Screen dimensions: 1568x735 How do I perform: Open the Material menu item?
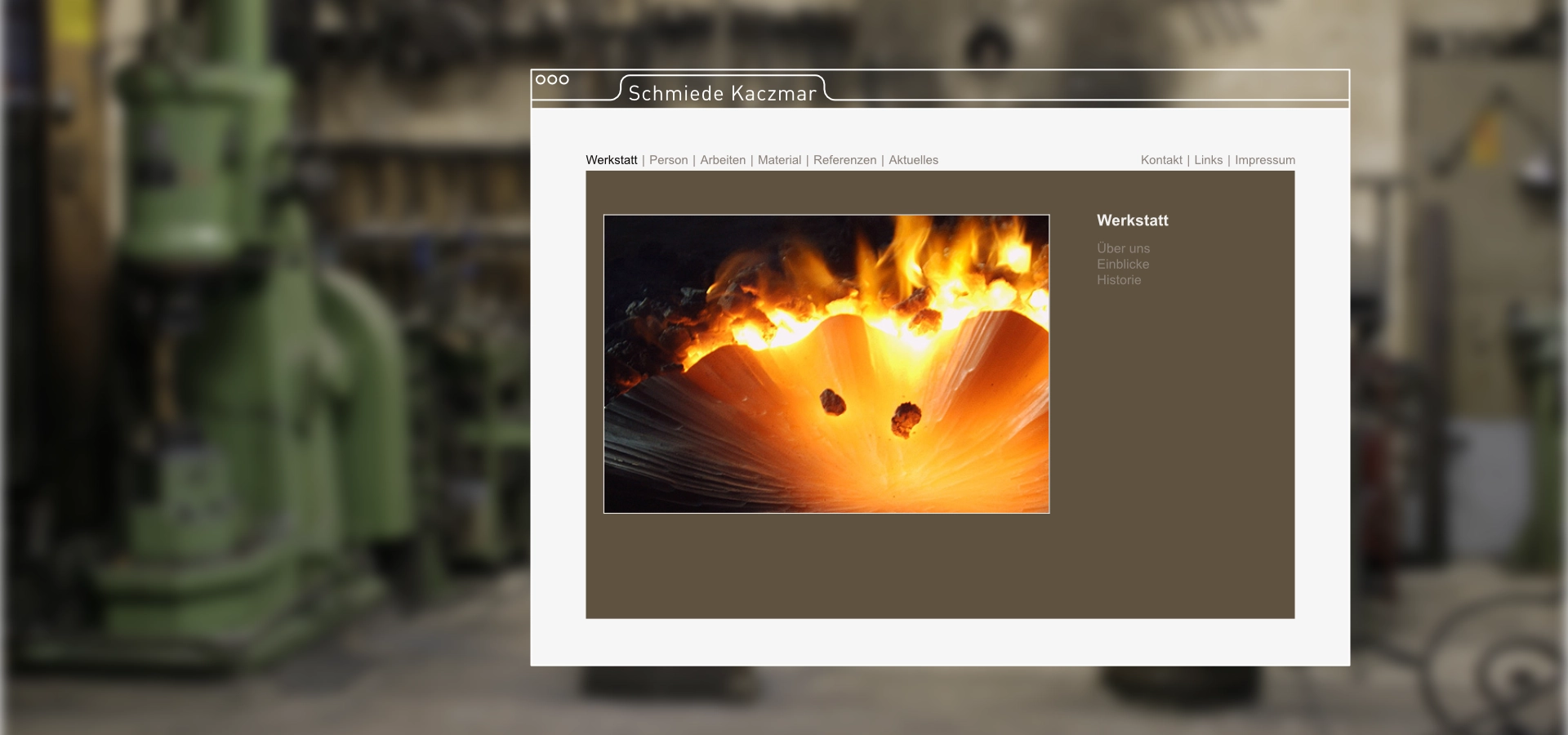click(x=779, y=160)
